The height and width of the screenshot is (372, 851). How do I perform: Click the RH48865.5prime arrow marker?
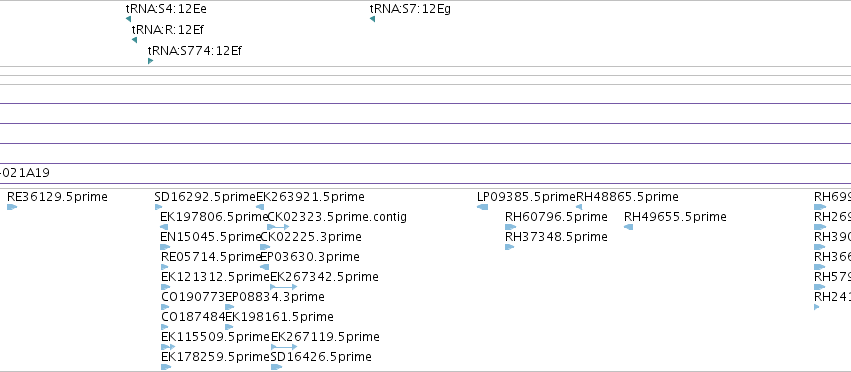coord(579,207)
